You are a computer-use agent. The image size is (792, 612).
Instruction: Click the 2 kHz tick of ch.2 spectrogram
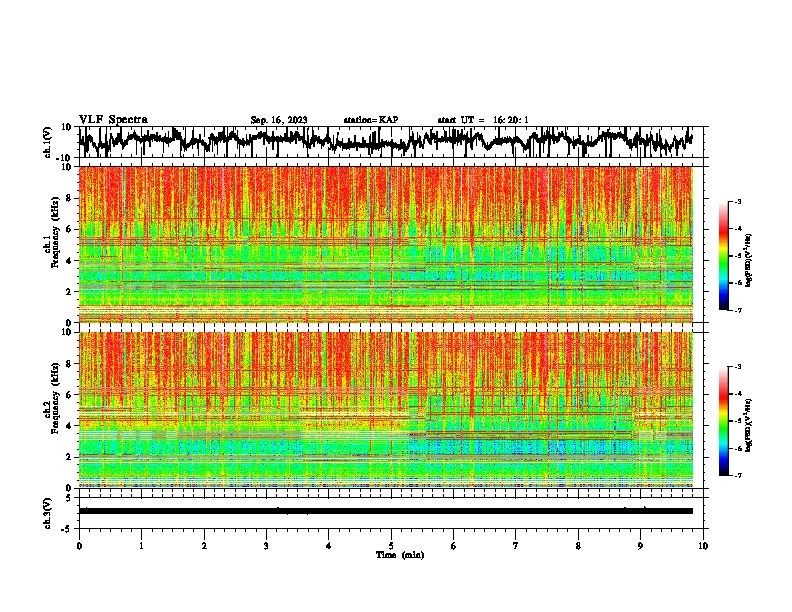70,457
